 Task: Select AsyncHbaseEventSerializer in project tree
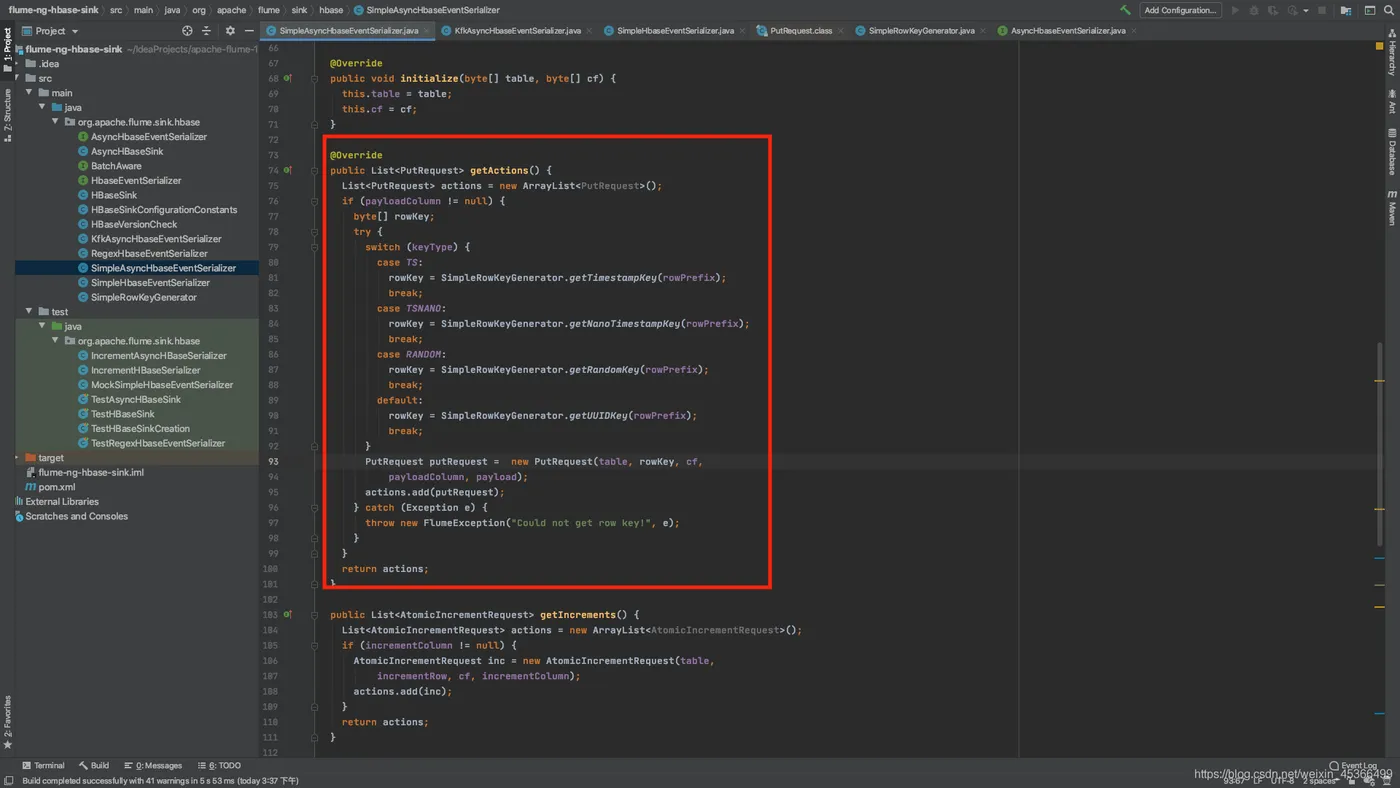(148, 137)
